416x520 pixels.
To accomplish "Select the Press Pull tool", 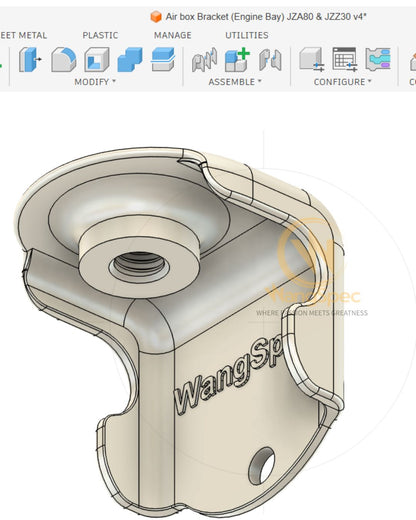I will coord(29,60).
